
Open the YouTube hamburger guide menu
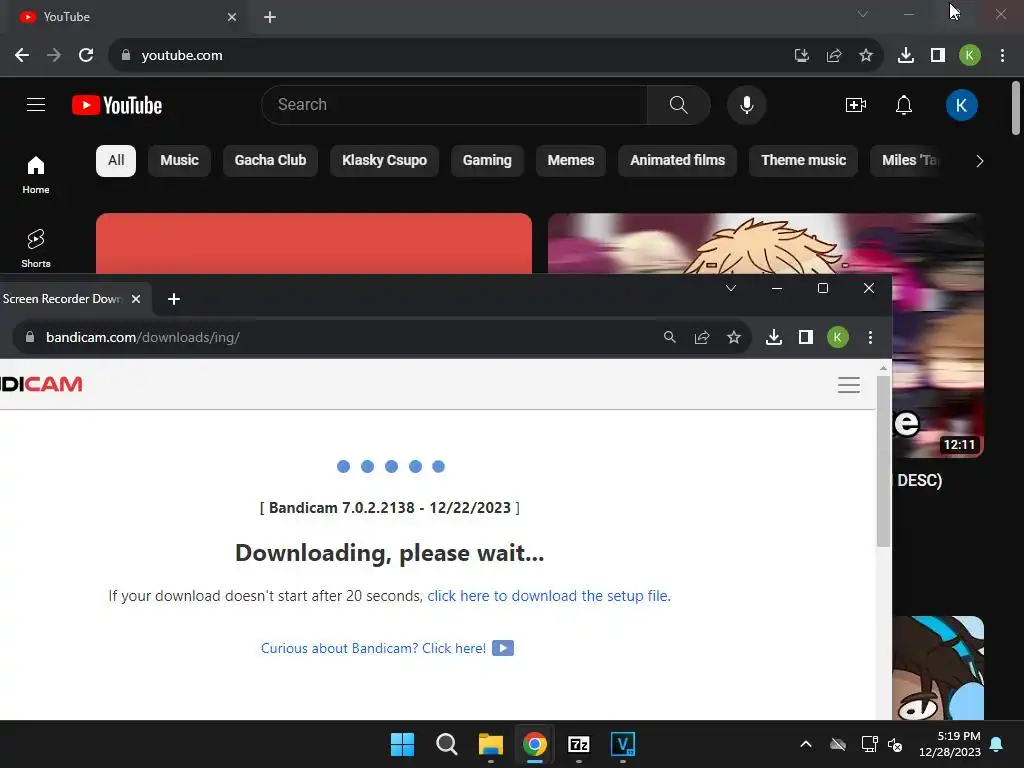click(x=36, y=104)
